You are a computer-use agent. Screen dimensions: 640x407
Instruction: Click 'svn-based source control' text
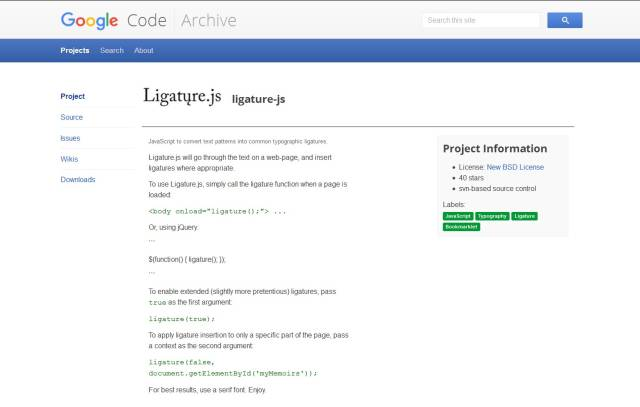click(x=497, y=189)
